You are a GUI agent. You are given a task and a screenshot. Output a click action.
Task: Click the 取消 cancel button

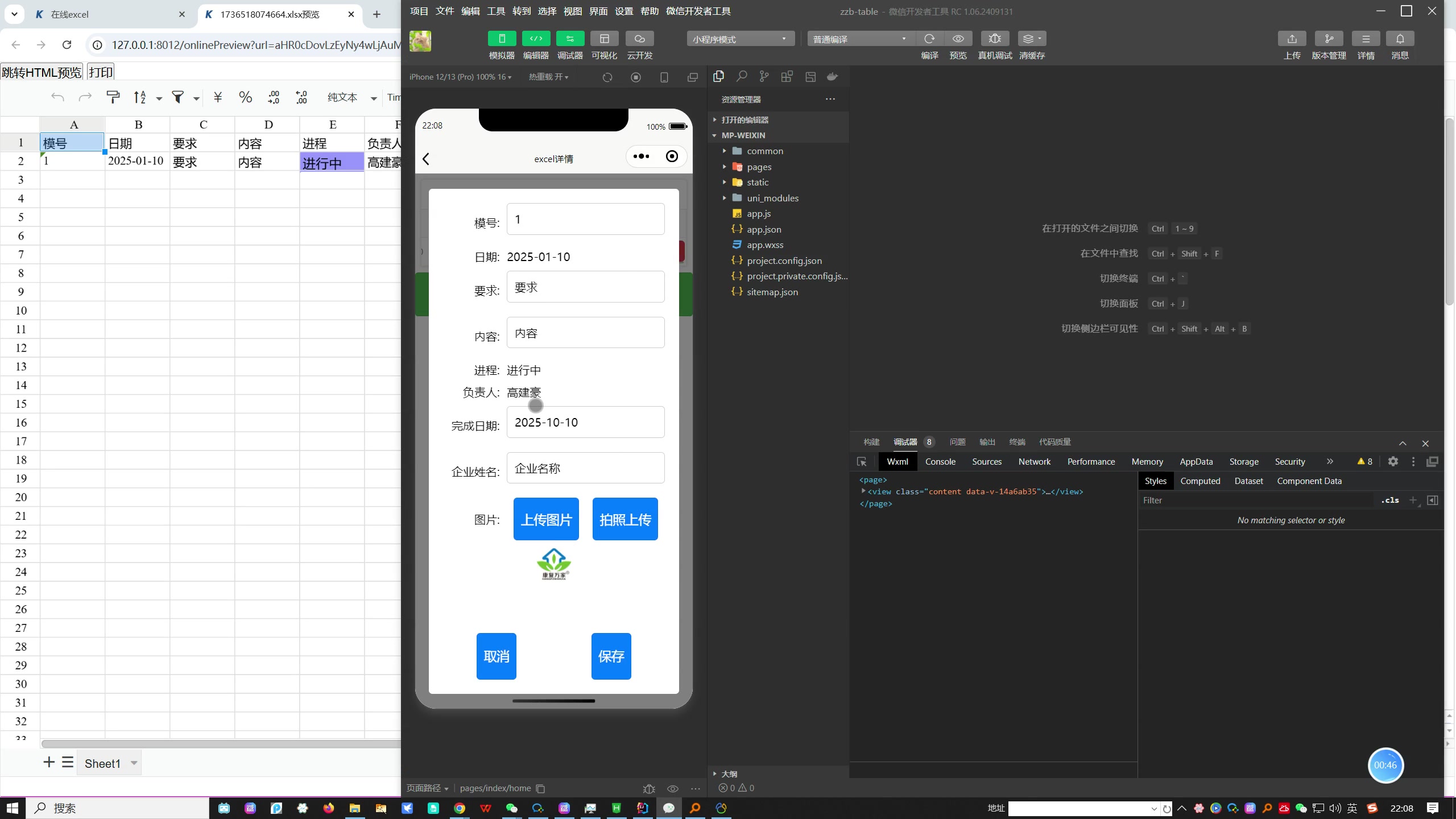pos(496,656)
